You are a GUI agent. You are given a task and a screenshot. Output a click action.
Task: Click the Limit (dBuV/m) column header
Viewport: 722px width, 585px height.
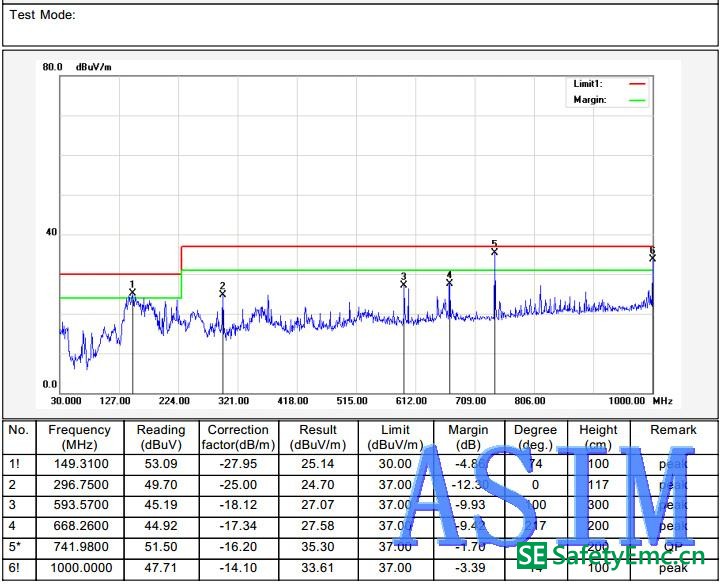(395, 437)
